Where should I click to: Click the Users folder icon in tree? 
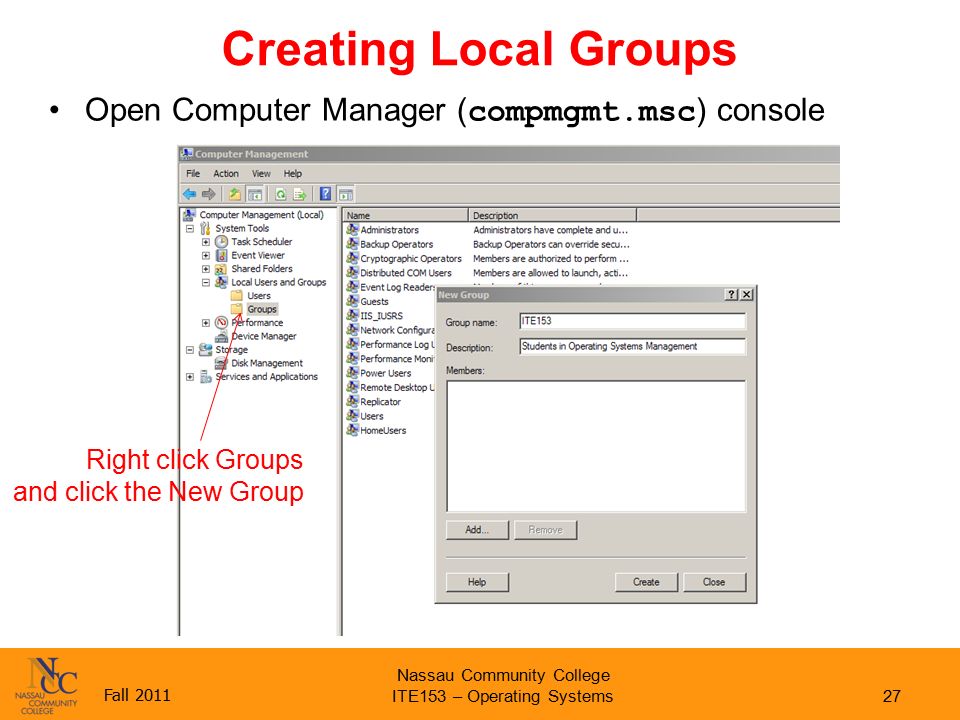(237, 296)
